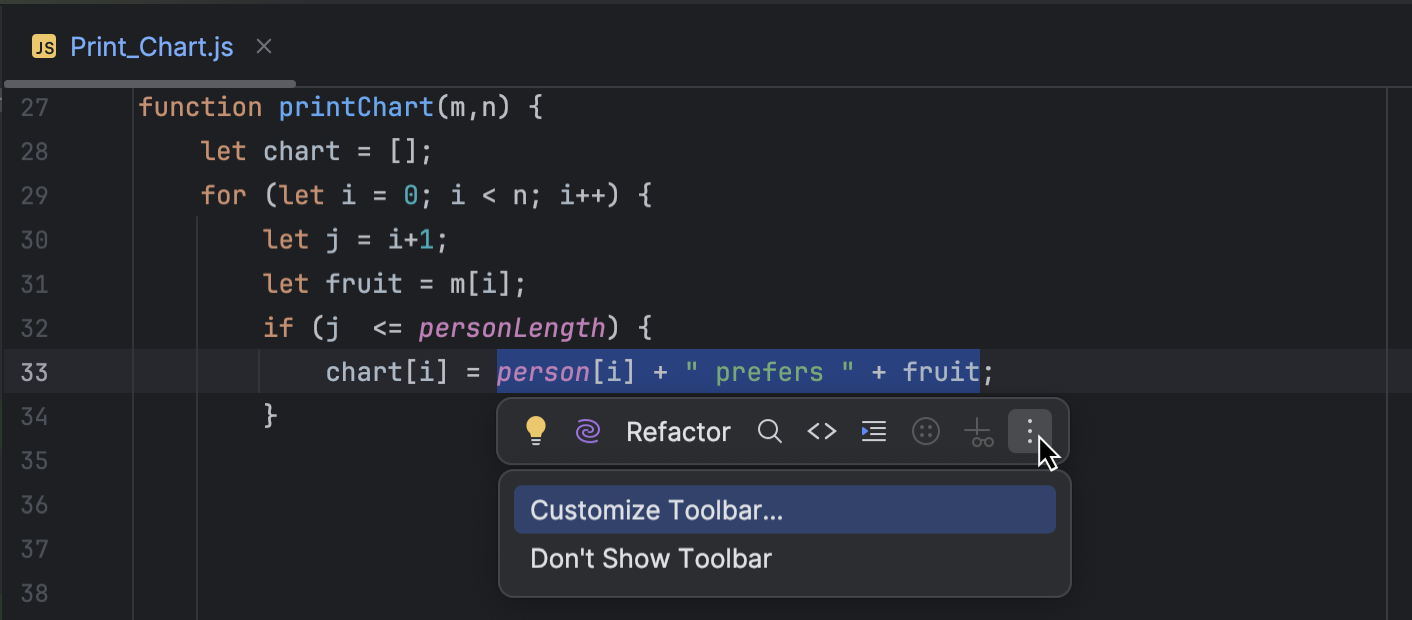
Task: Enable context actions via lightbulb toggle
Action: 536,431
